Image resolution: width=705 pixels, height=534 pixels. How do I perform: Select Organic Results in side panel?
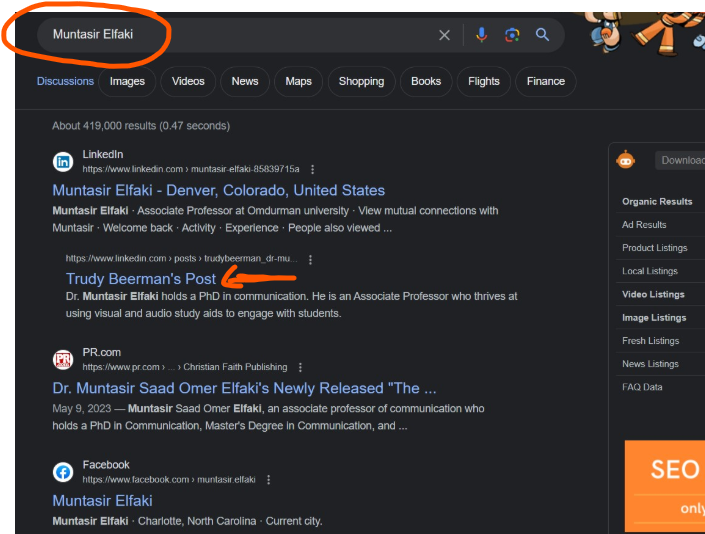point(657,201)
